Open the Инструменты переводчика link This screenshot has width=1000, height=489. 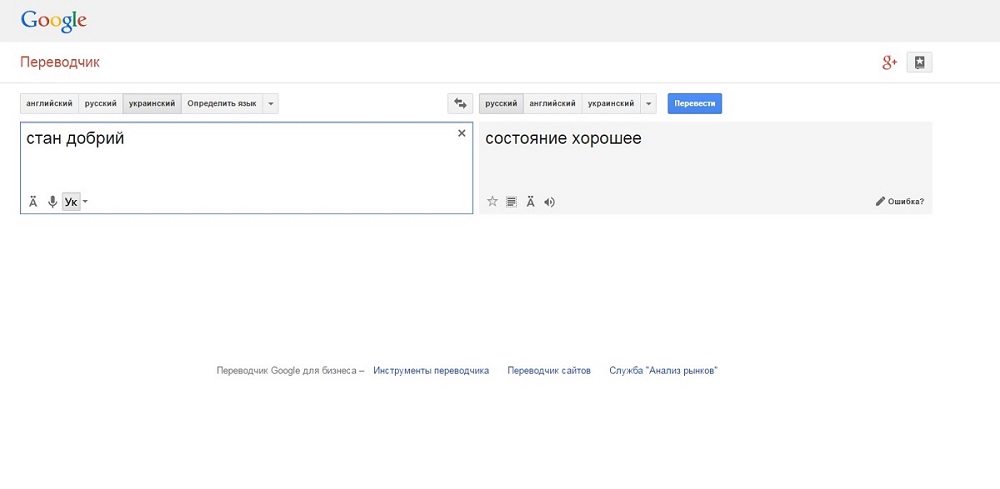pyautogui.click(x=431, y=371)
